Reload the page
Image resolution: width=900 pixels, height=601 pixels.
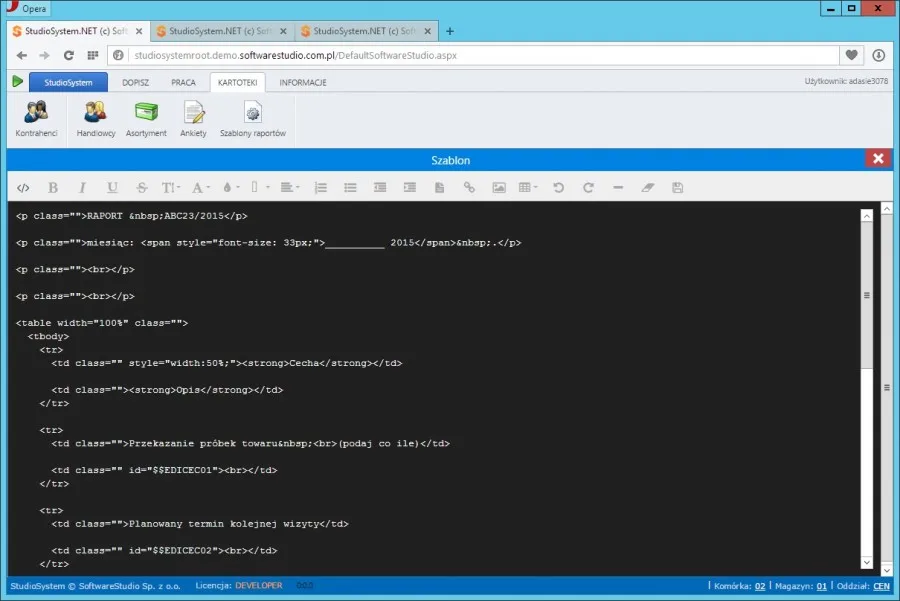tap(68, 55)
